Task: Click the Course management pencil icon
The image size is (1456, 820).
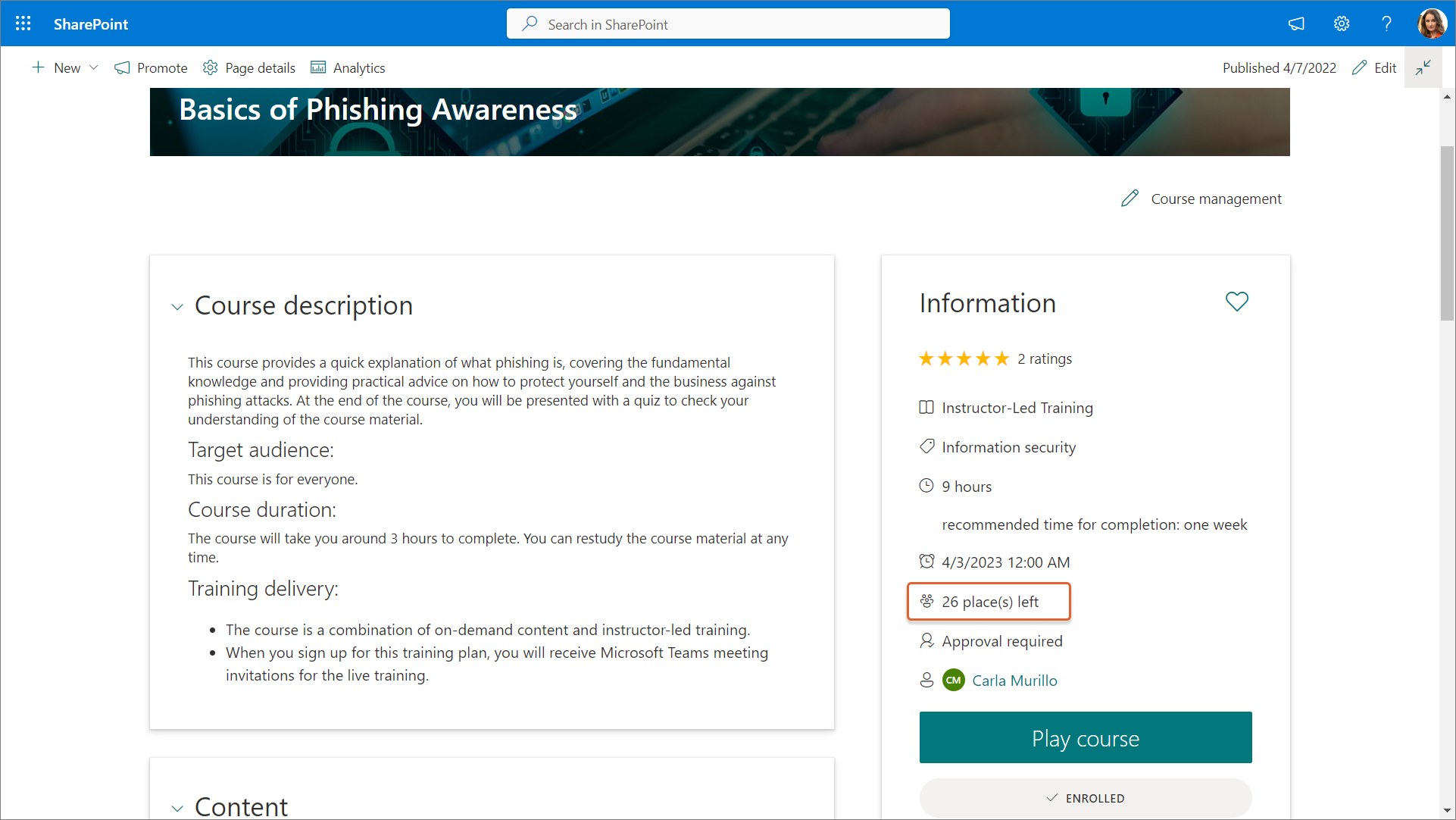Action: 1129,199
